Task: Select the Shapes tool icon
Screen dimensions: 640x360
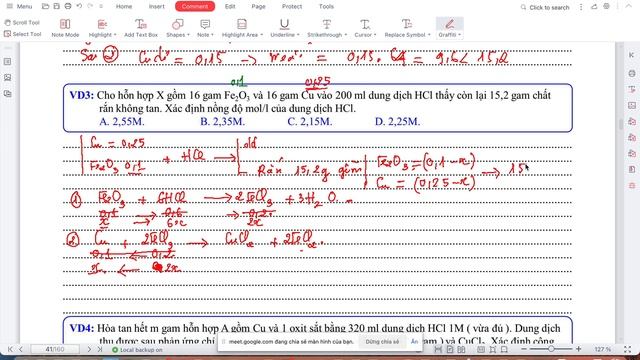Action: click(x=177, y=24)
